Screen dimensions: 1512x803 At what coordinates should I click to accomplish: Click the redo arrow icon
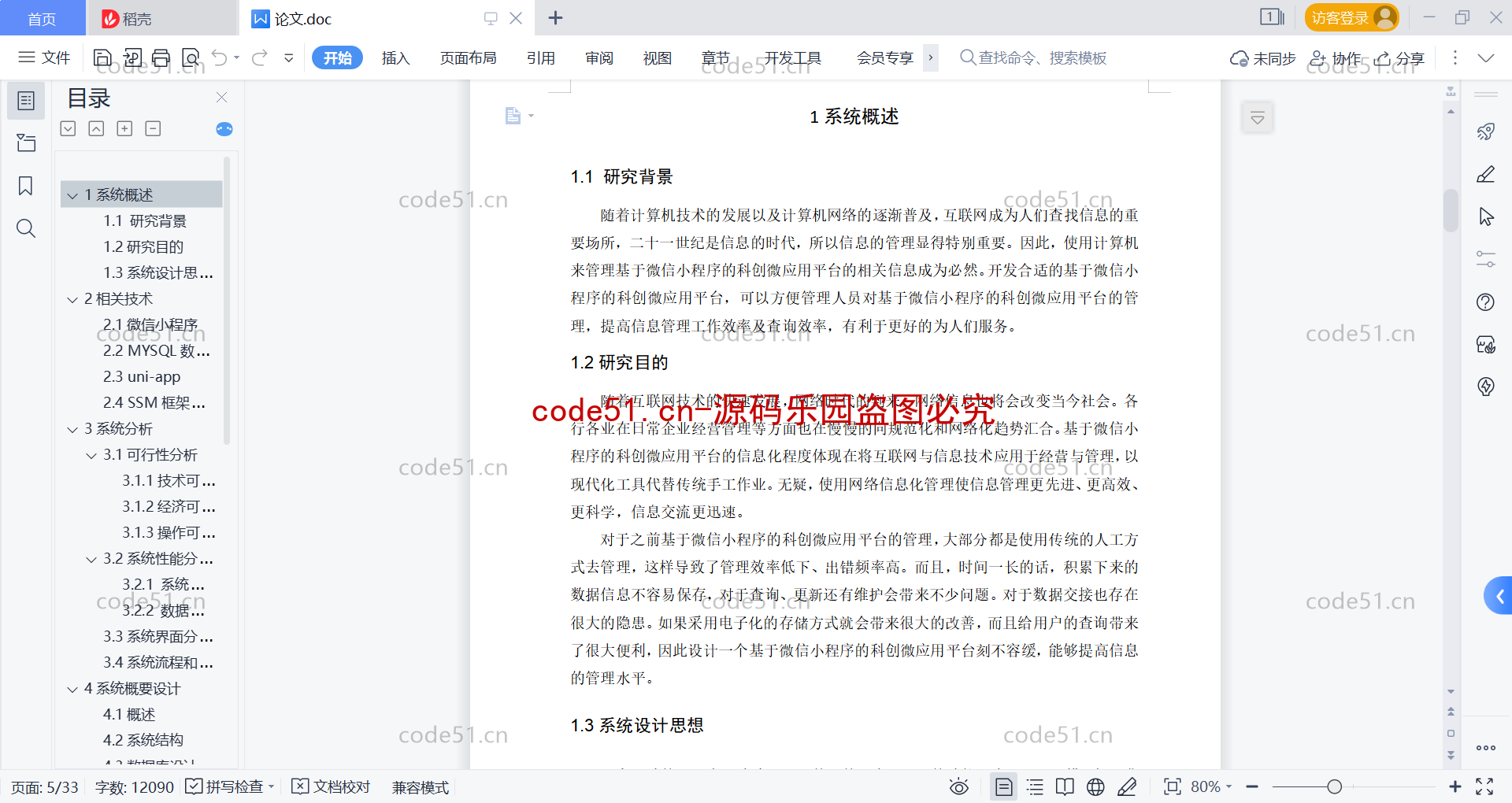260,57
